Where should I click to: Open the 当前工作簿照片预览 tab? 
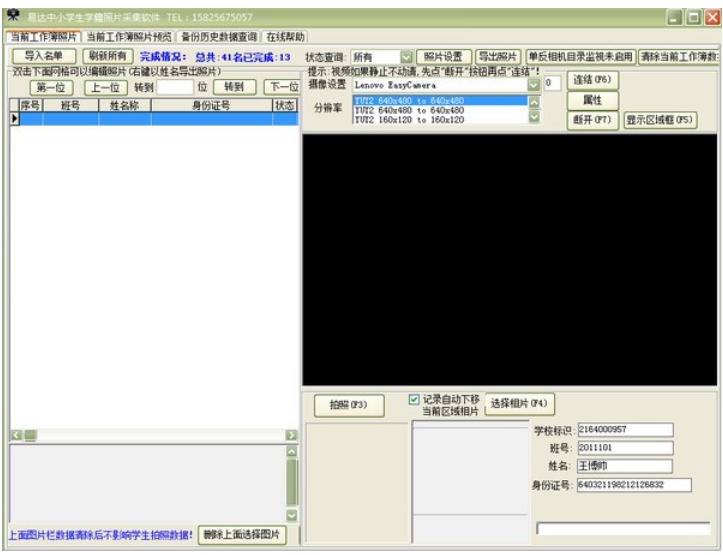point(129,37)
